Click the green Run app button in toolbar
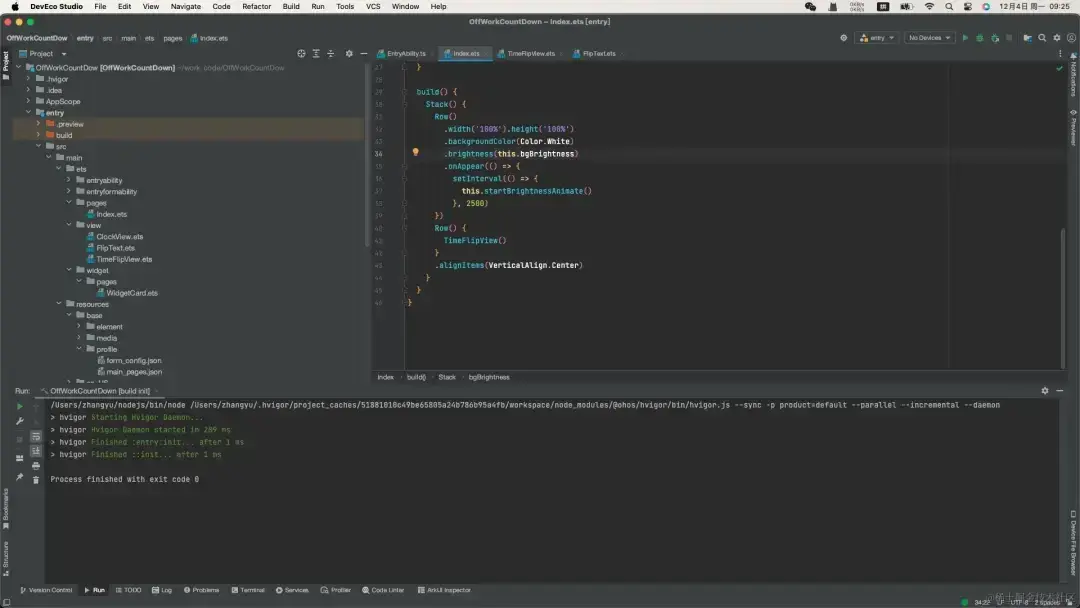Image resolution: width=1080 pixels, height=608 pixels. tap(965, 38)
